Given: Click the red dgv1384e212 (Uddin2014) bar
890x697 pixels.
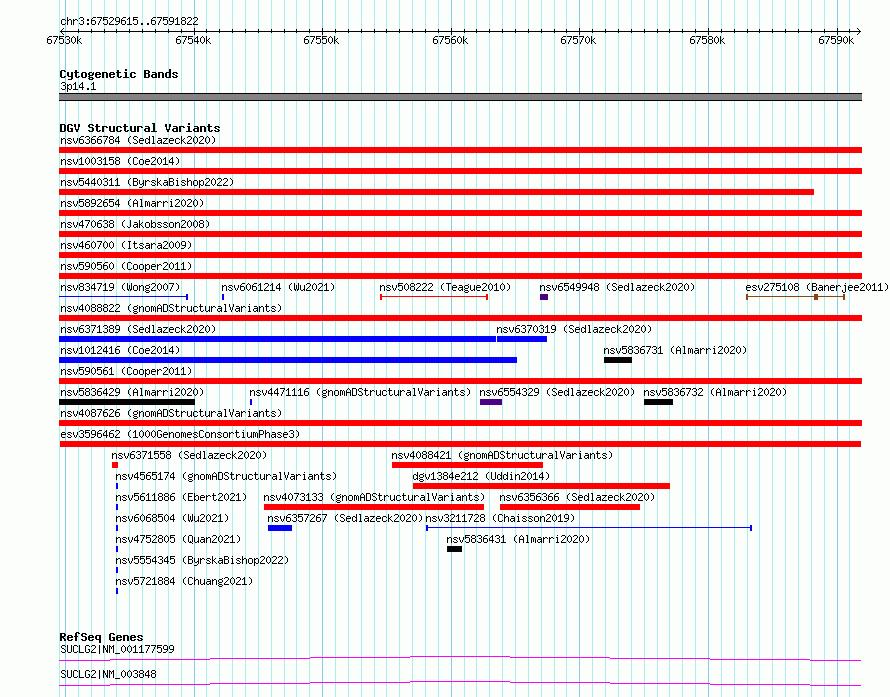Looking at the screenshot, I should click(x=541, y=486).
